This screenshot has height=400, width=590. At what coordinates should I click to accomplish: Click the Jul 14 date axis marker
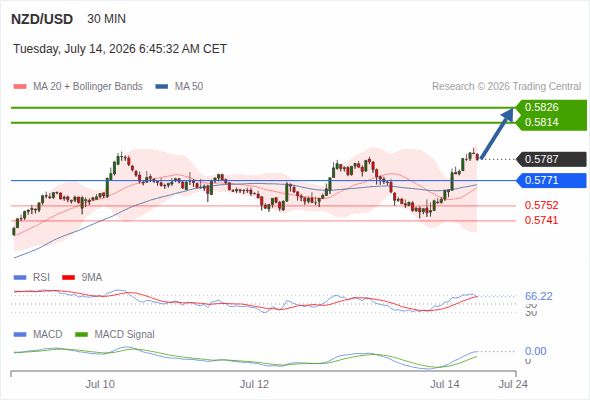[445, 384]
